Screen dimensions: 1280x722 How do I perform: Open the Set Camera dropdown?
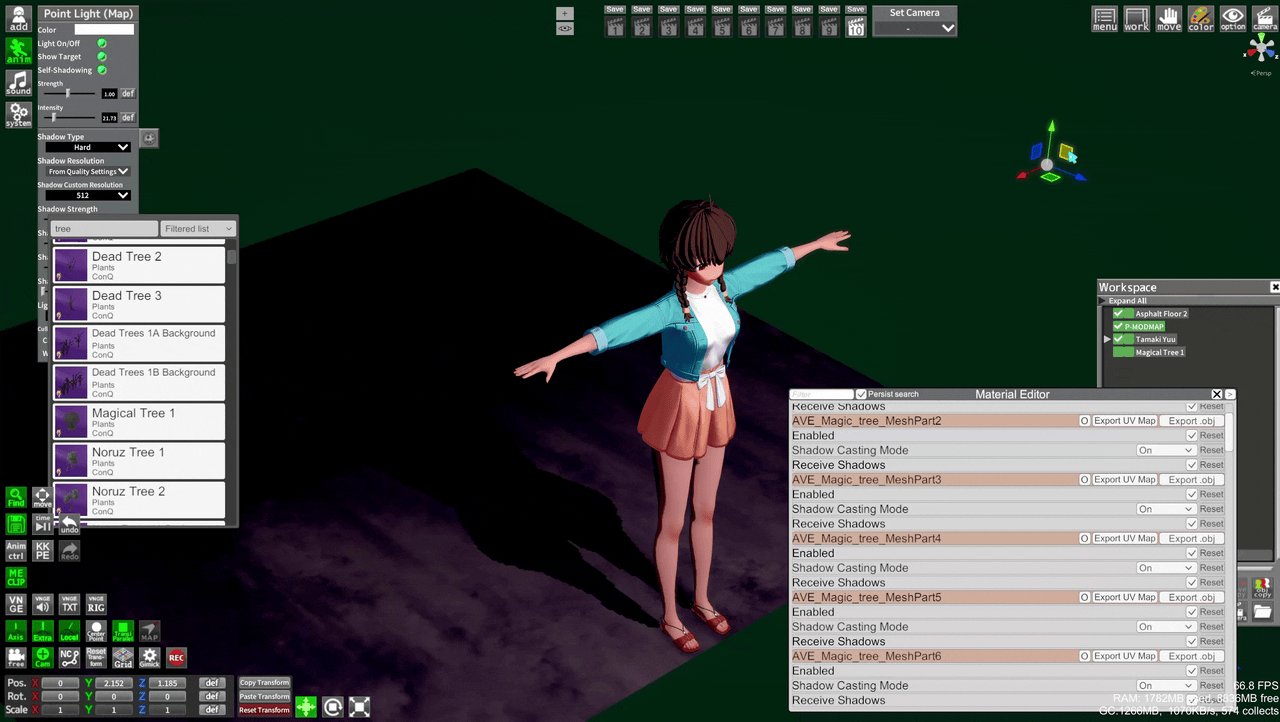(914, 27)
